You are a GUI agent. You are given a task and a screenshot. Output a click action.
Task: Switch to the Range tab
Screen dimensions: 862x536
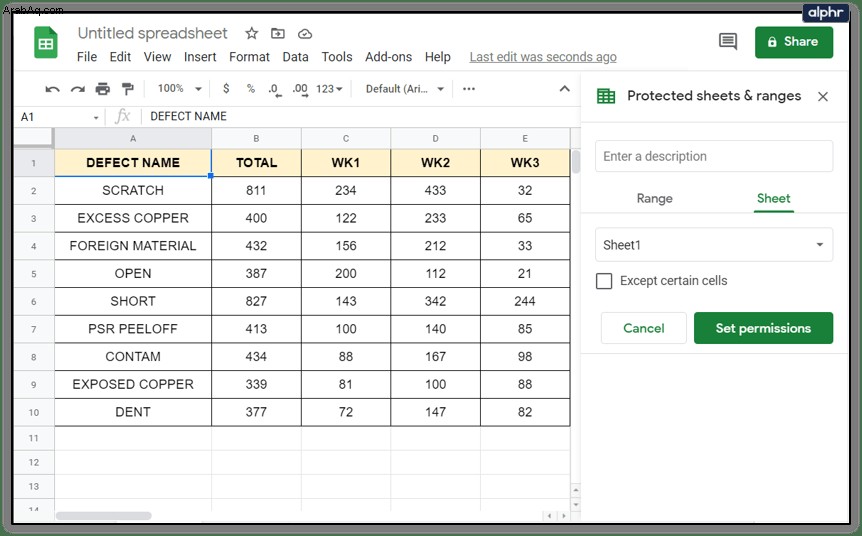point(654,198)
